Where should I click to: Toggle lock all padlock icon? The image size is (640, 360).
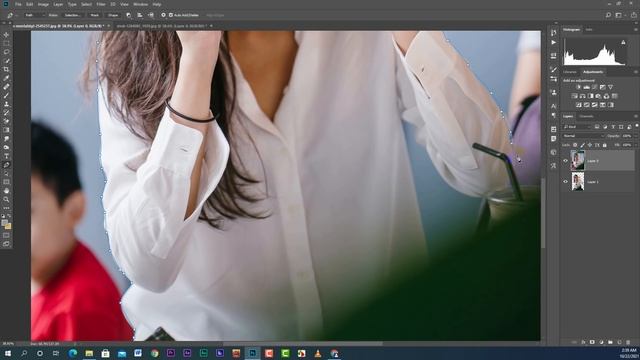coord(604,145)
